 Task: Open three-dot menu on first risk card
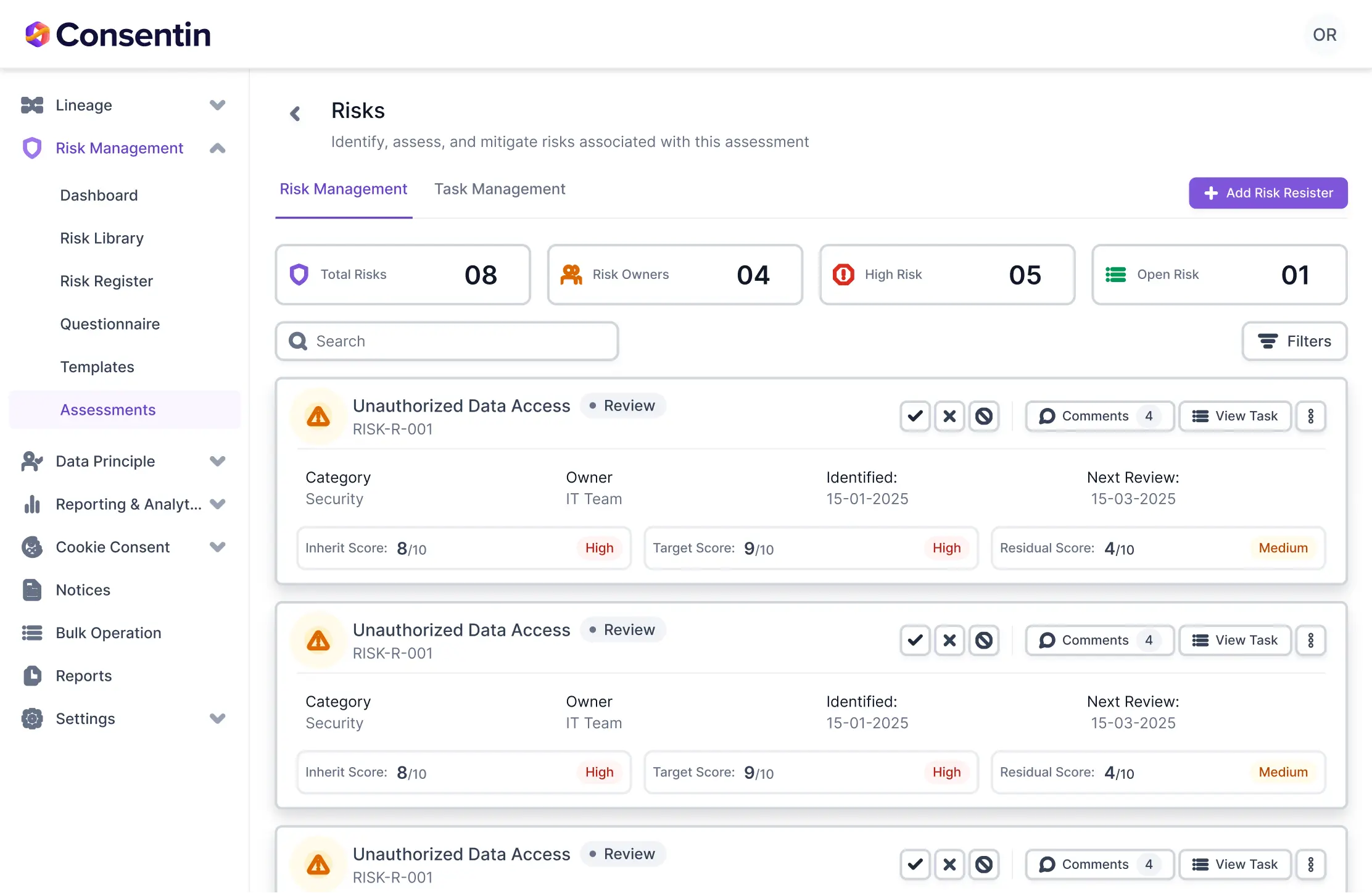pyautogui.click(x=1311, y=416)
